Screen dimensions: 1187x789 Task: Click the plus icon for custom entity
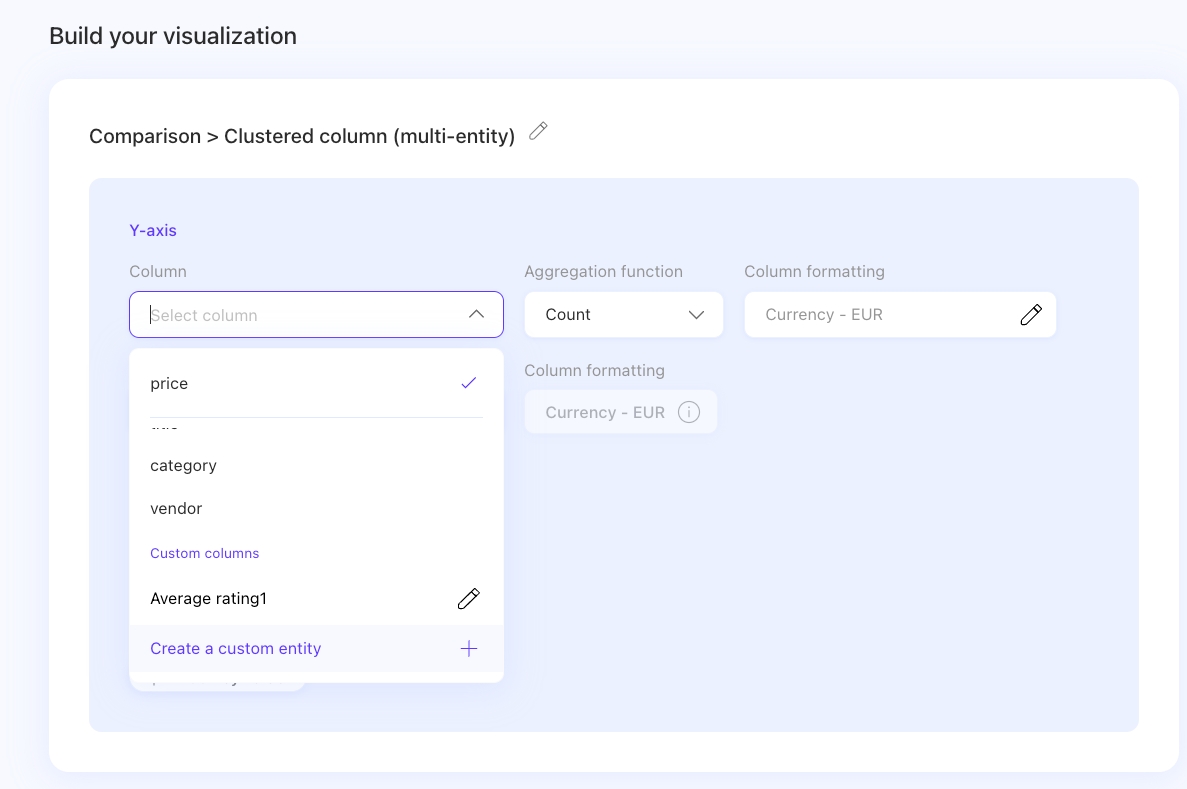tap(468, 649)
